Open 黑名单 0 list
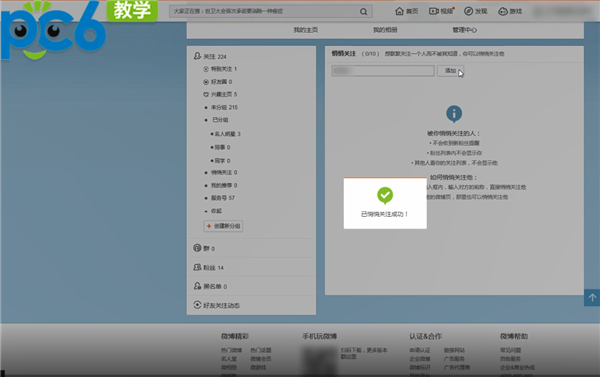The width and height of the screenshot is (600, 377). (x=215, y=286)
